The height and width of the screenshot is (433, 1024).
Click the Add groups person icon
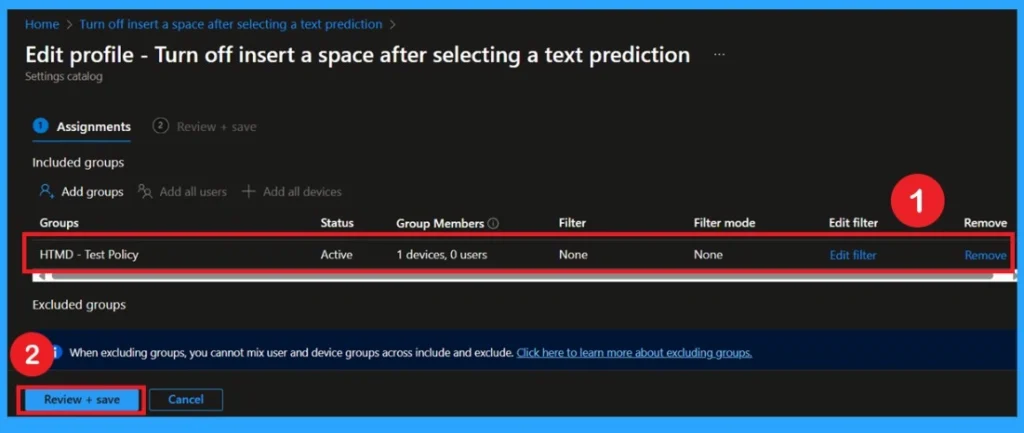coord(46,191)
